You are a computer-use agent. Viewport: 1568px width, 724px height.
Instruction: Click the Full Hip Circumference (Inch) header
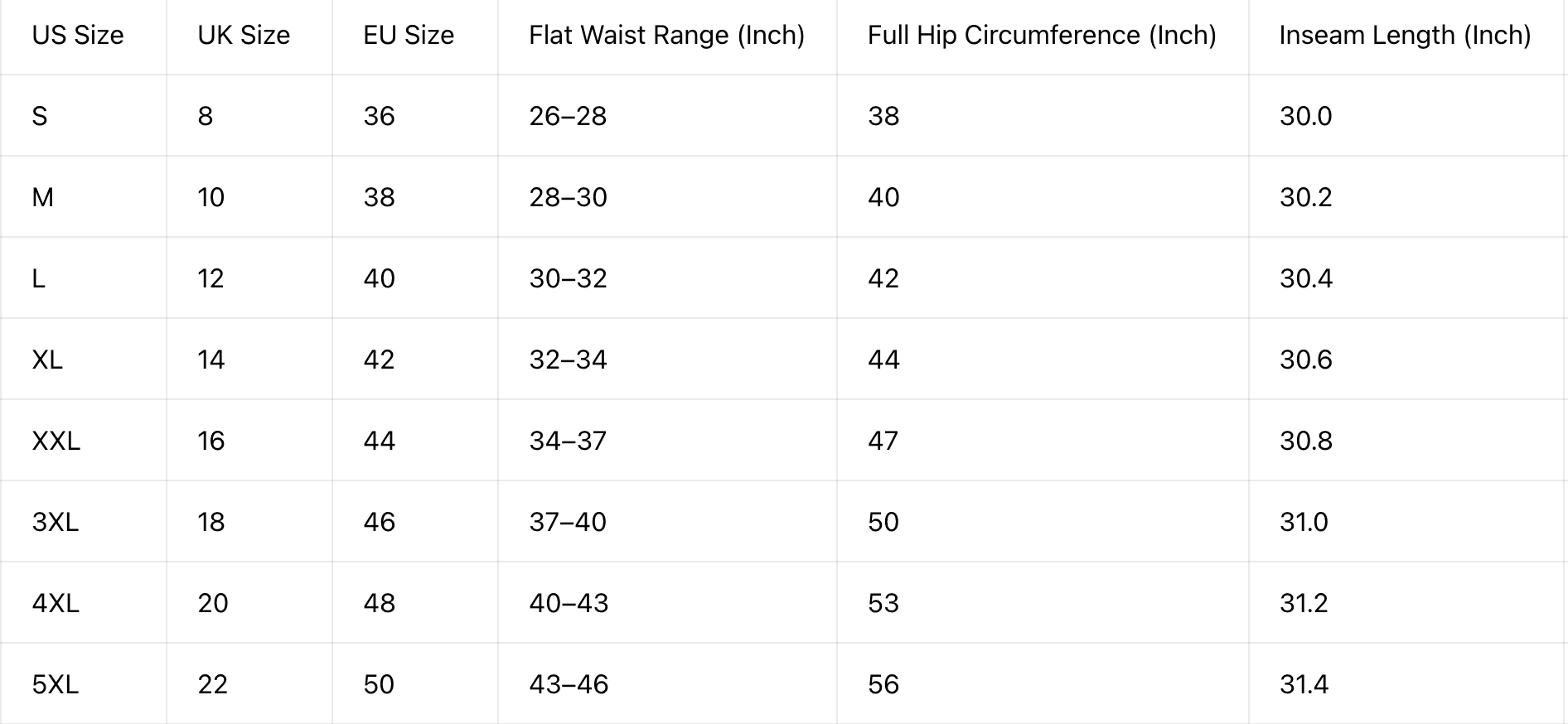(x=1043, y=36)
